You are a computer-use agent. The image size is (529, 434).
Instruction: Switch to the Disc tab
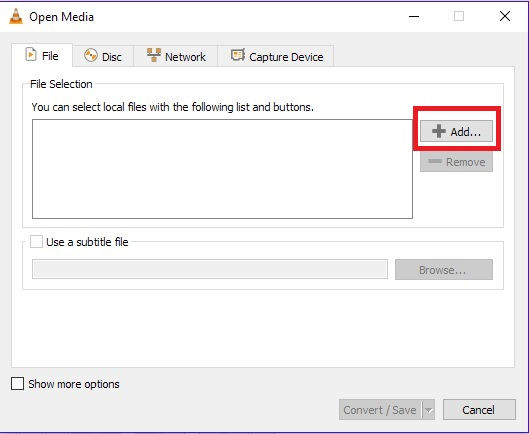point(103,56)
